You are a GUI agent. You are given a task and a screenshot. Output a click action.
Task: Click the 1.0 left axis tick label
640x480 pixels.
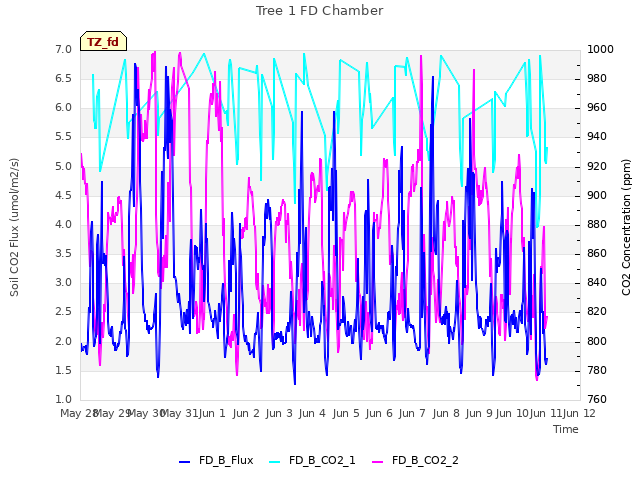click(x=63, y=399)
